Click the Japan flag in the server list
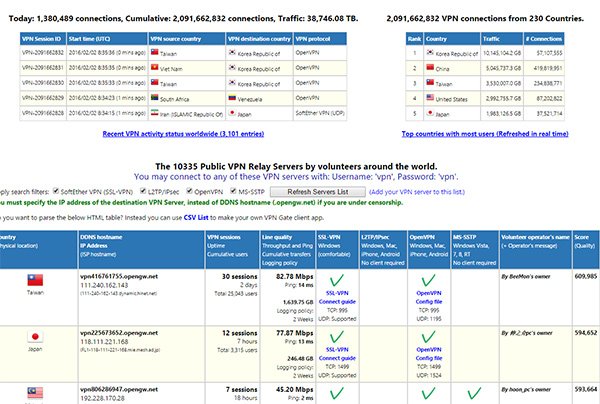The width and height of the screenshot is (600, 404). 35,337
